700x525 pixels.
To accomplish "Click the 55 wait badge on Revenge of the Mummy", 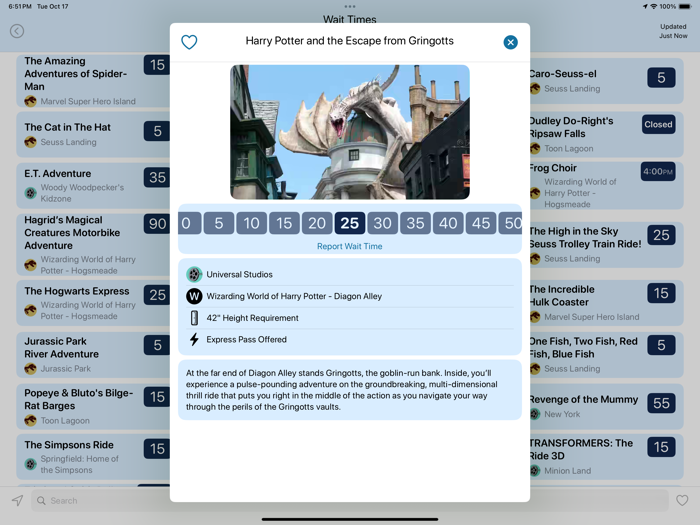I will pos(661,403).
